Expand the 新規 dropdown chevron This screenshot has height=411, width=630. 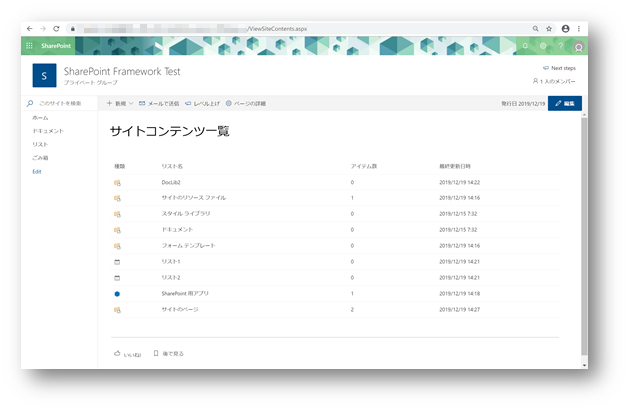pos(131,103)
